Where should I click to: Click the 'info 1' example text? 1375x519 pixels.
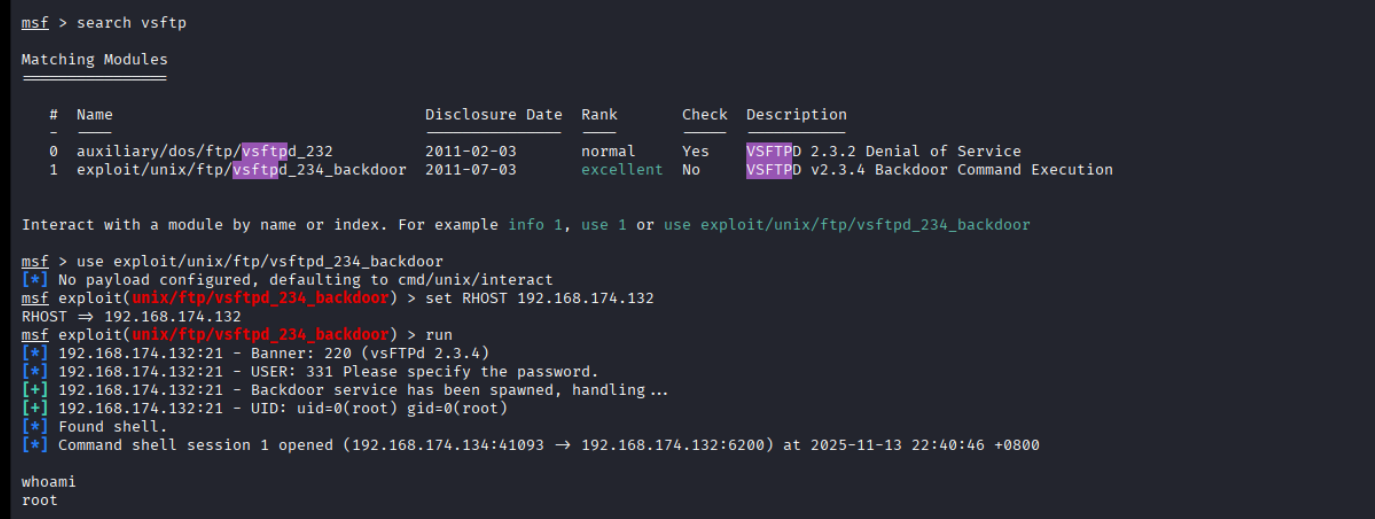tap(535, 225)
